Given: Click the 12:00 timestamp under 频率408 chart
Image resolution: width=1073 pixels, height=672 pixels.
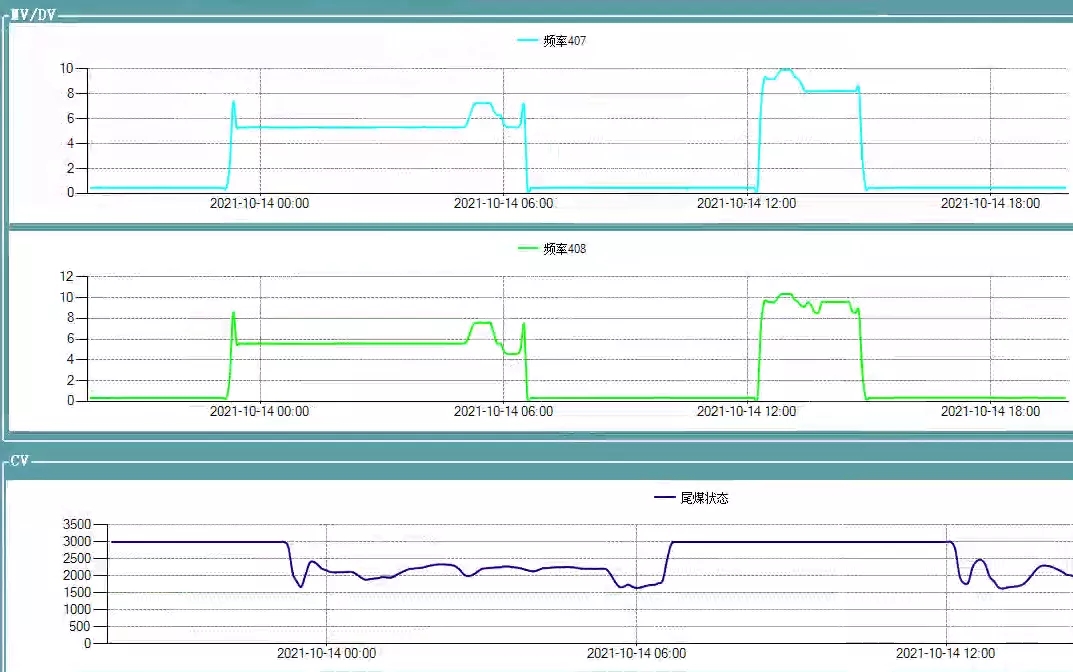Looking at the screenshot, I should point(746,411).
